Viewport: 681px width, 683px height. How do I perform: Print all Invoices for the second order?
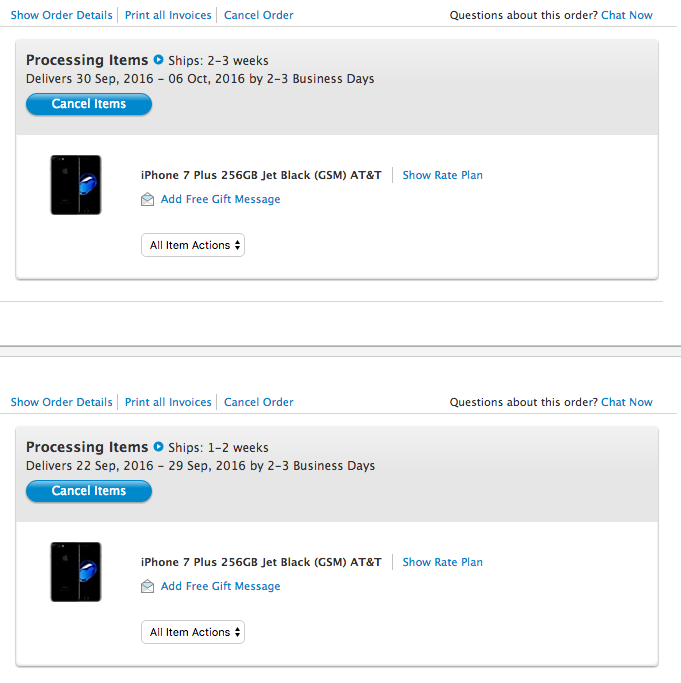coord(168,402)
